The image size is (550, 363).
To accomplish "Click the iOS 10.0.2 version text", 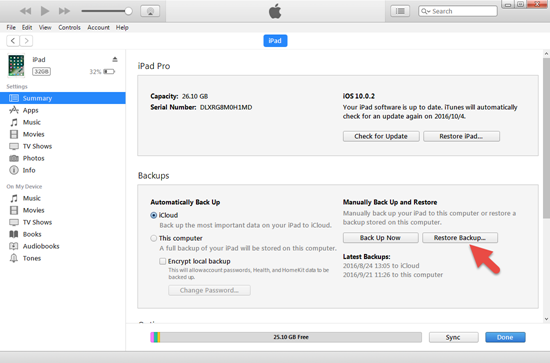I will (358, 96).
